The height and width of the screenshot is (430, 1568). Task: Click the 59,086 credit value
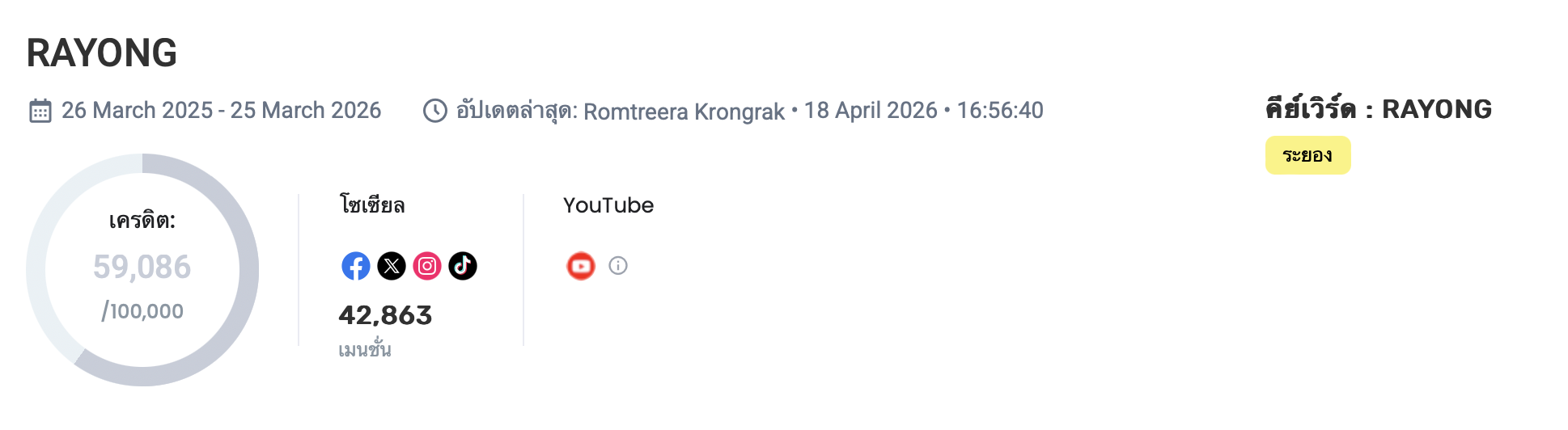pos(142,267)
